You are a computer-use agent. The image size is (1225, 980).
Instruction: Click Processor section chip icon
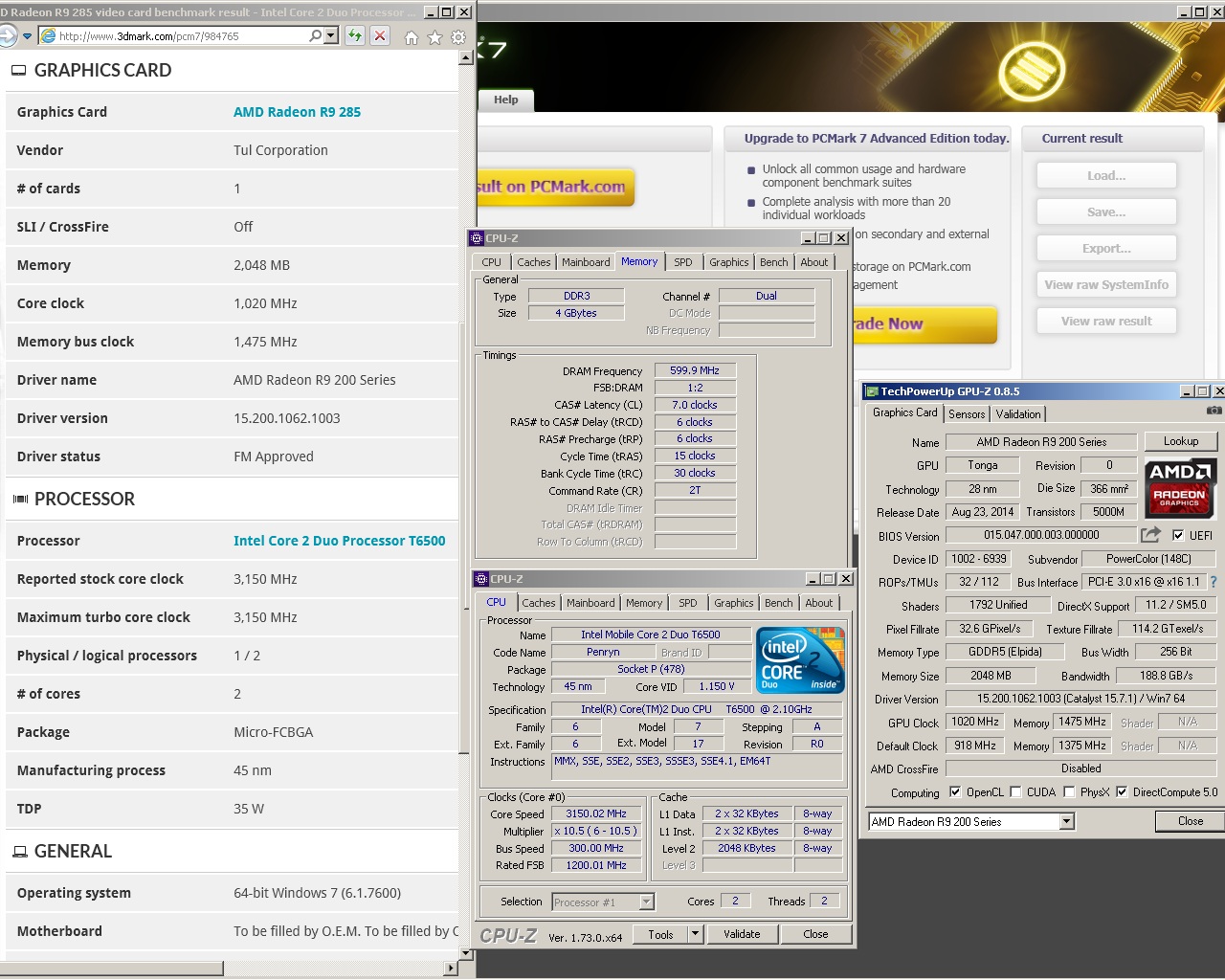(x=20, y=499)
